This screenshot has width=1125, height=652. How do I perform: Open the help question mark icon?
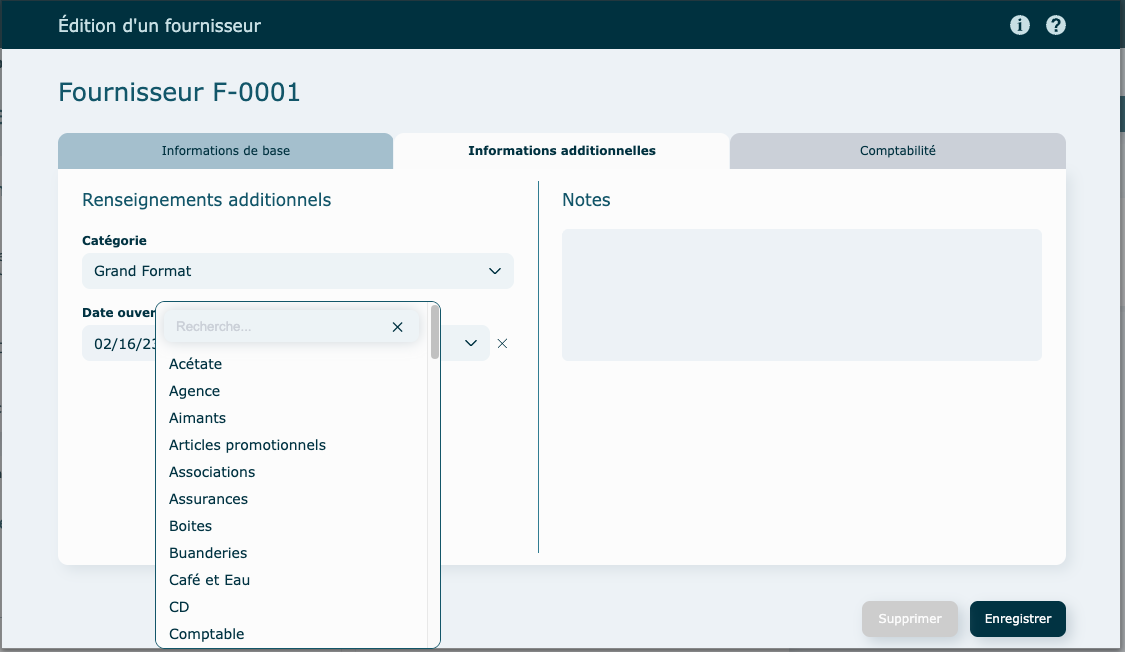pos(1056,25)
